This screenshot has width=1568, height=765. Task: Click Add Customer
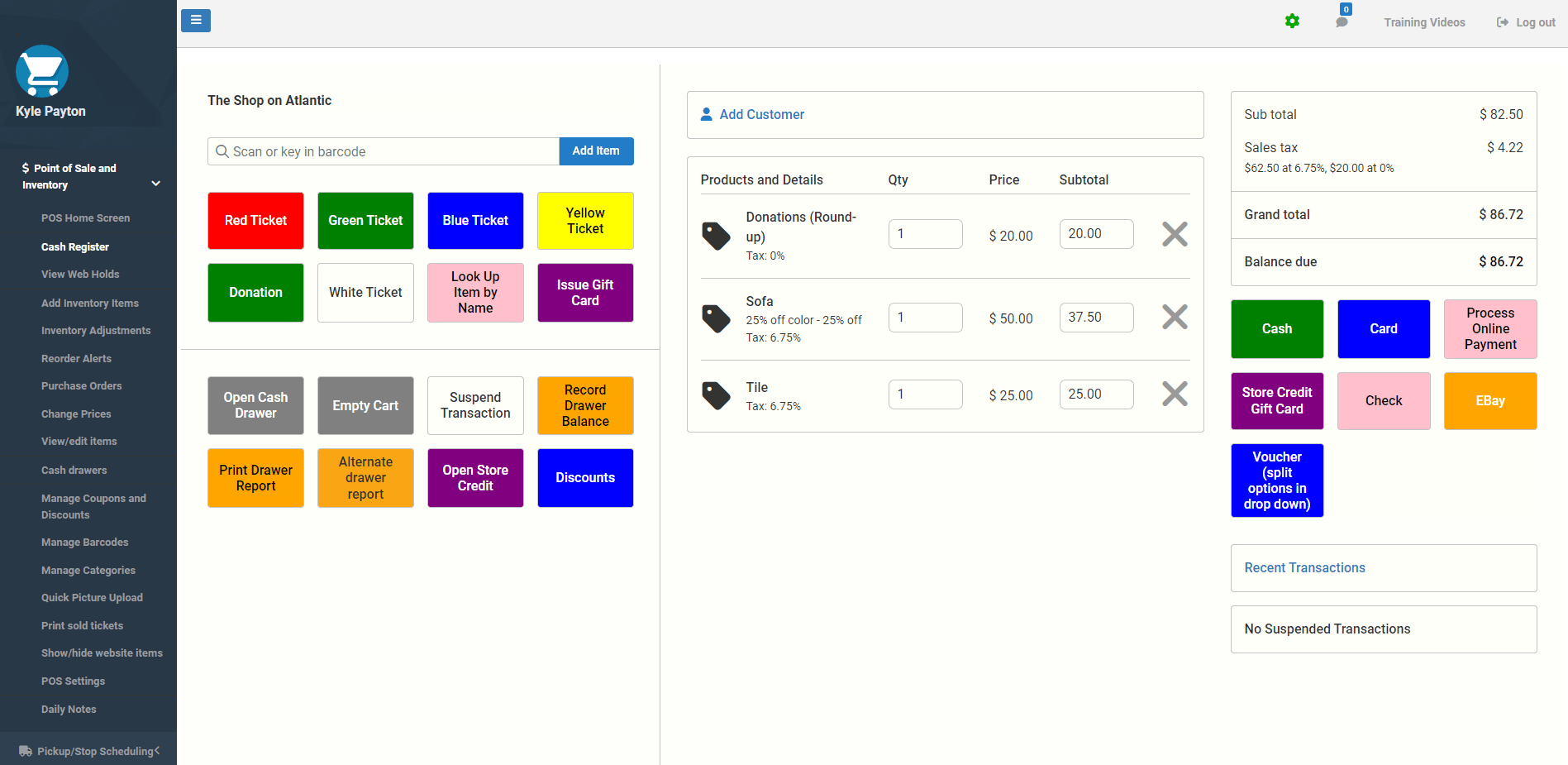point(752,114)
